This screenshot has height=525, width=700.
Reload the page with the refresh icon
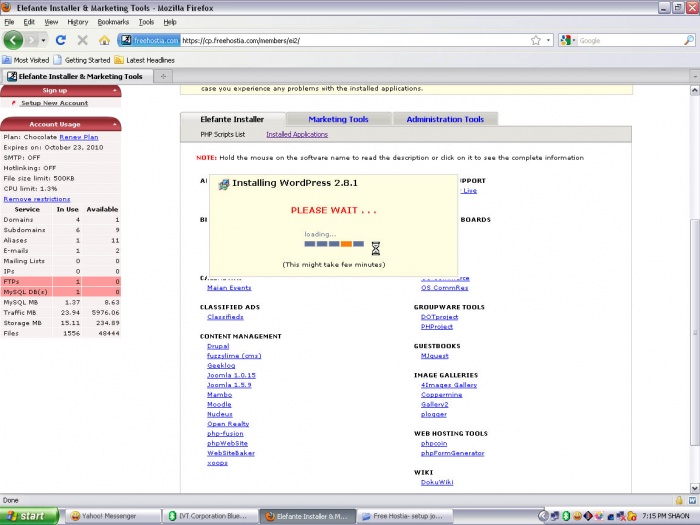pos(60,40)
